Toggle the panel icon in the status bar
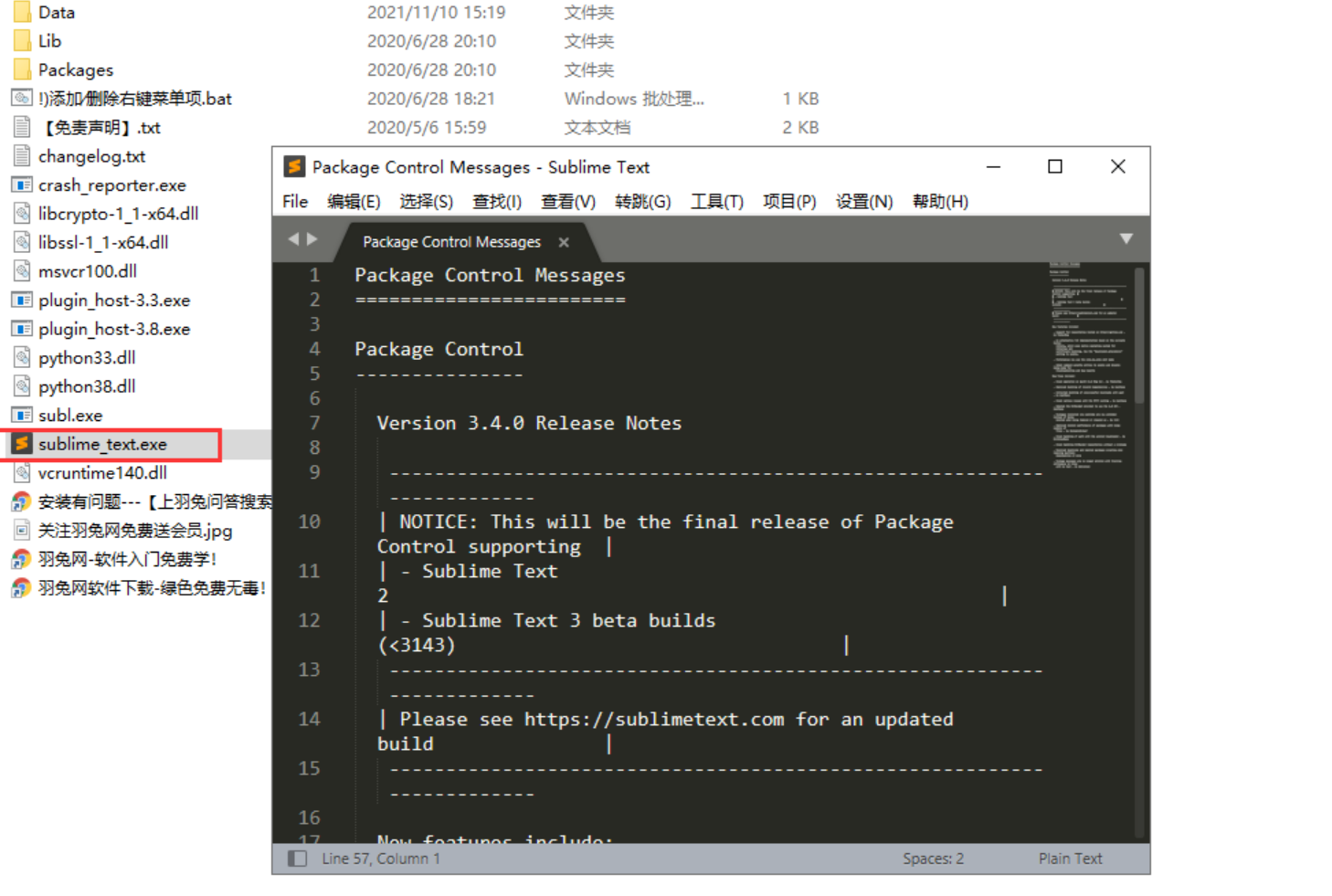The width and height of the screenshot is (1332, 896). tap(297, 859)
